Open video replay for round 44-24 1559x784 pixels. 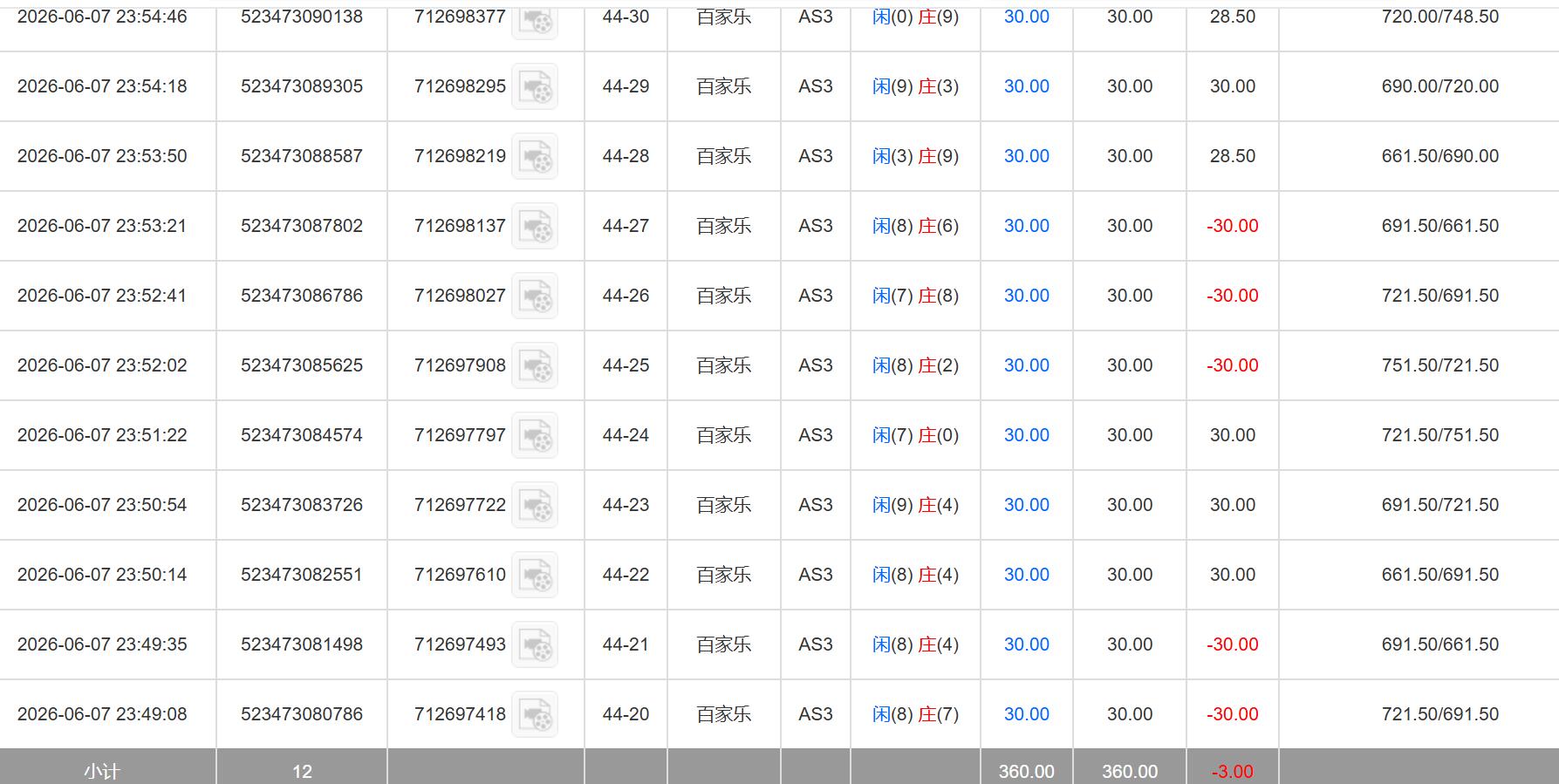click(x=535, y=435)
